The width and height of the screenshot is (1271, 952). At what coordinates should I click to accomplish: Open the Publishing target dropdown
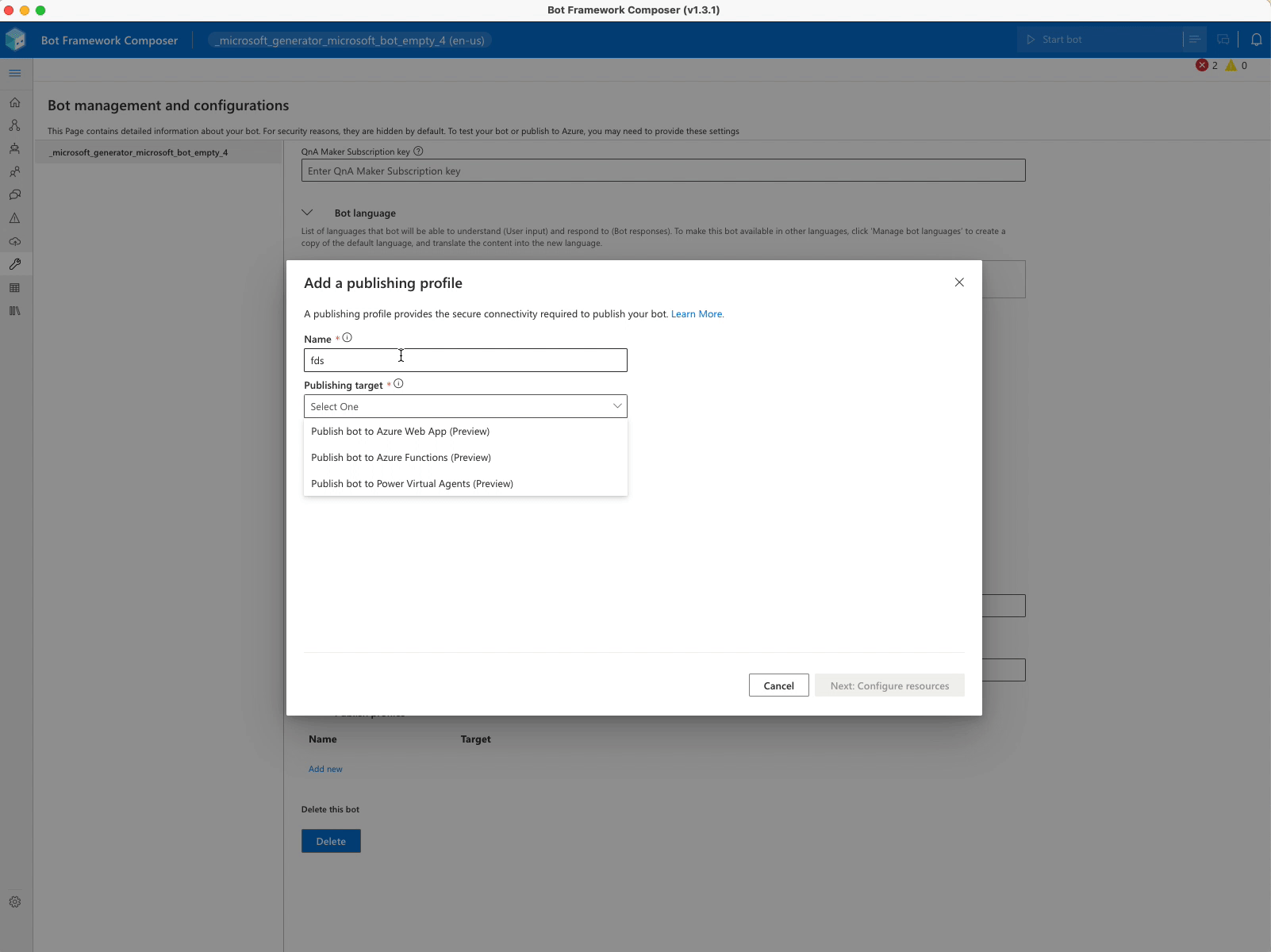466,406
